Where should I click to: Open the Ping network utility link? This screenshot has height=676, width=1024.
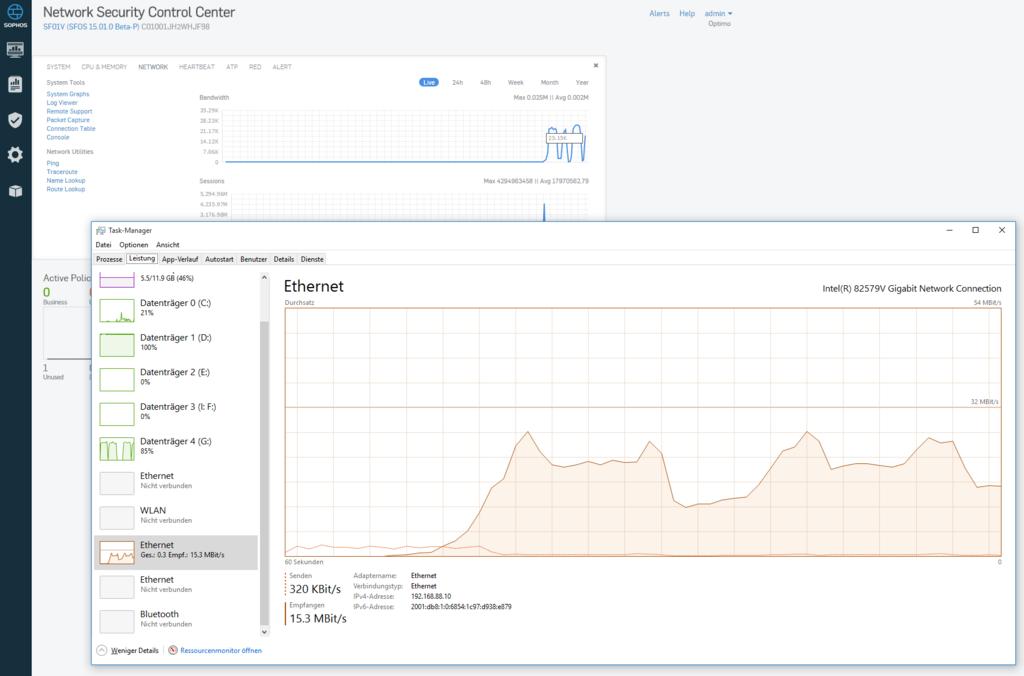[53, 163]
